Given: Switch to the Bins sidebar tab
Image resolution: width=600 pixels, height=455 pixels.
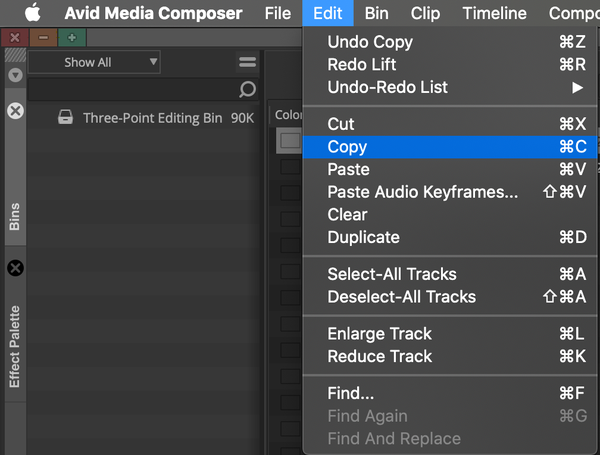Looking at the screenshot, I should (15, 217).
